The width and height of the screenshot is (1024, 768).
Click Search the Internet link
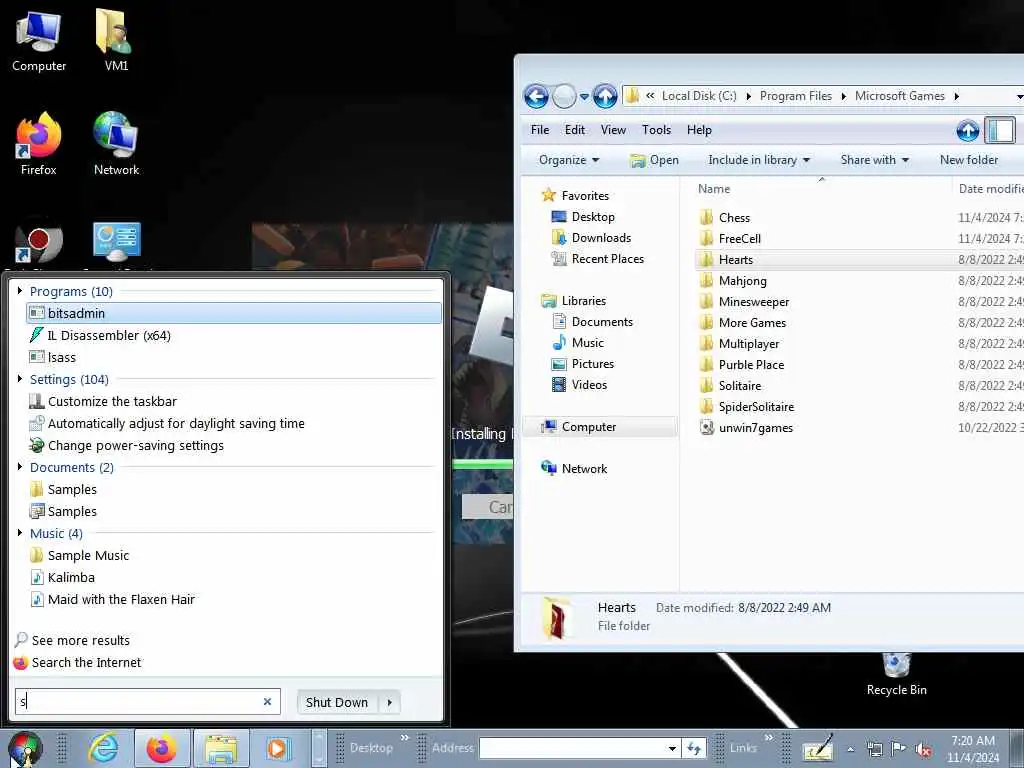point(86,662)
